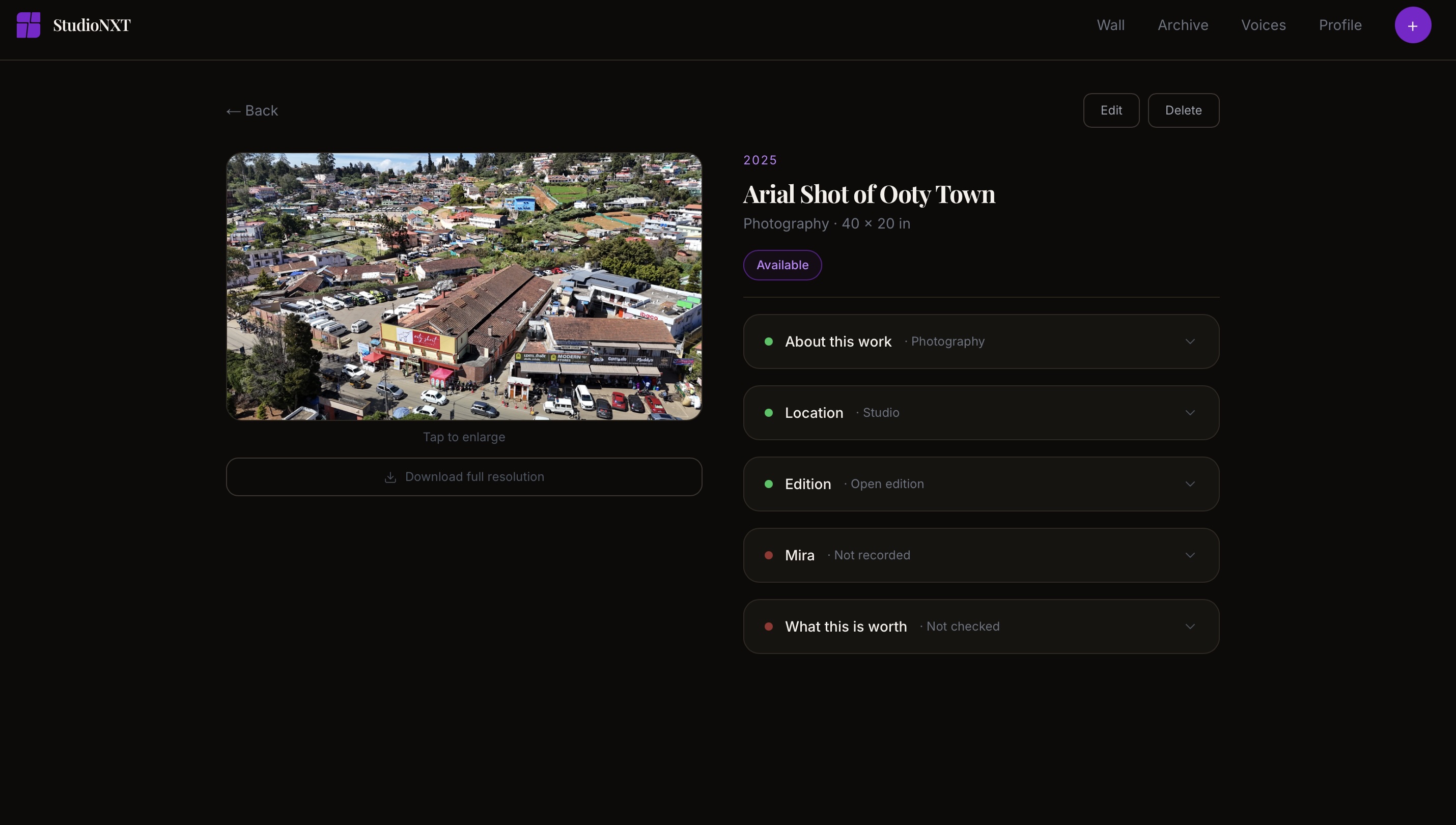
Task: Click the purple plus add button
Action: (x=1412, y=25)
